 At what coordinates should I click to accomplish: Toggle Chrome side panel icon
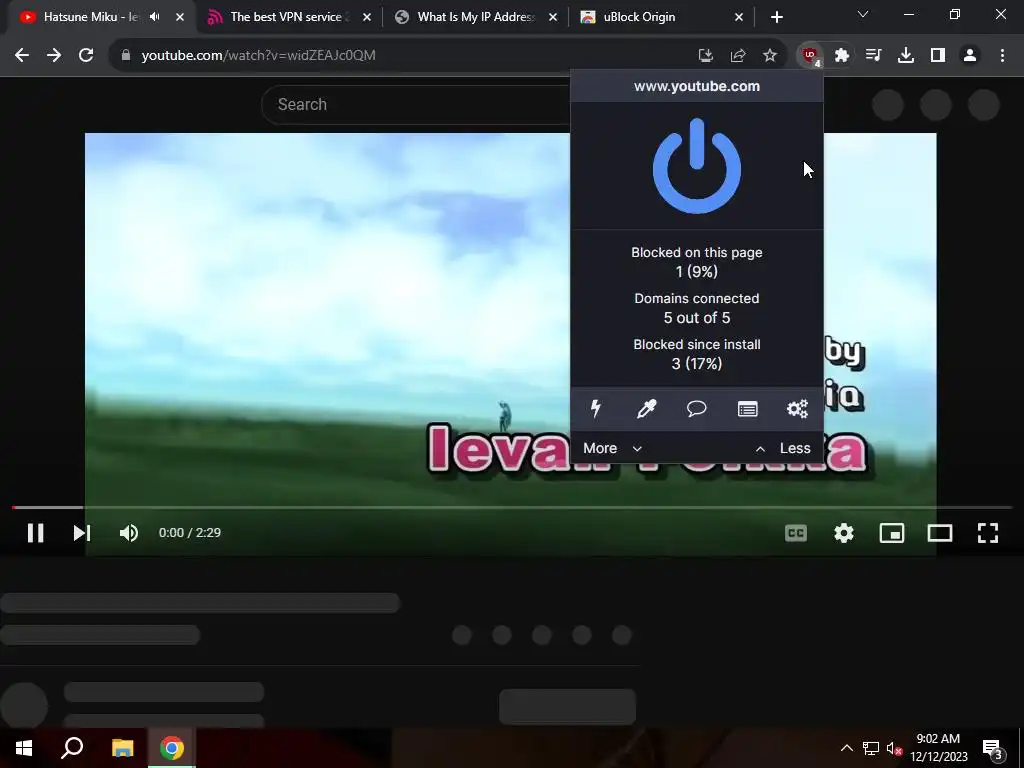pos(938,56)
